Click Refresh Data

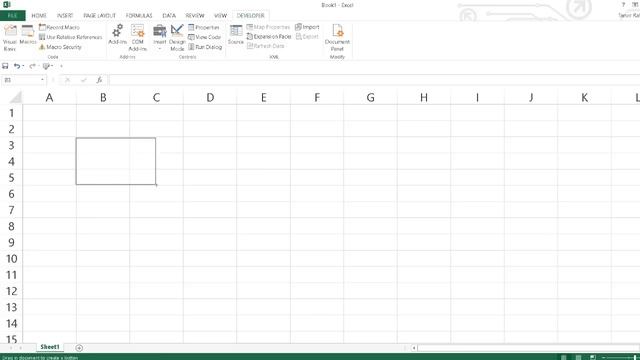(x=266, y=46)
